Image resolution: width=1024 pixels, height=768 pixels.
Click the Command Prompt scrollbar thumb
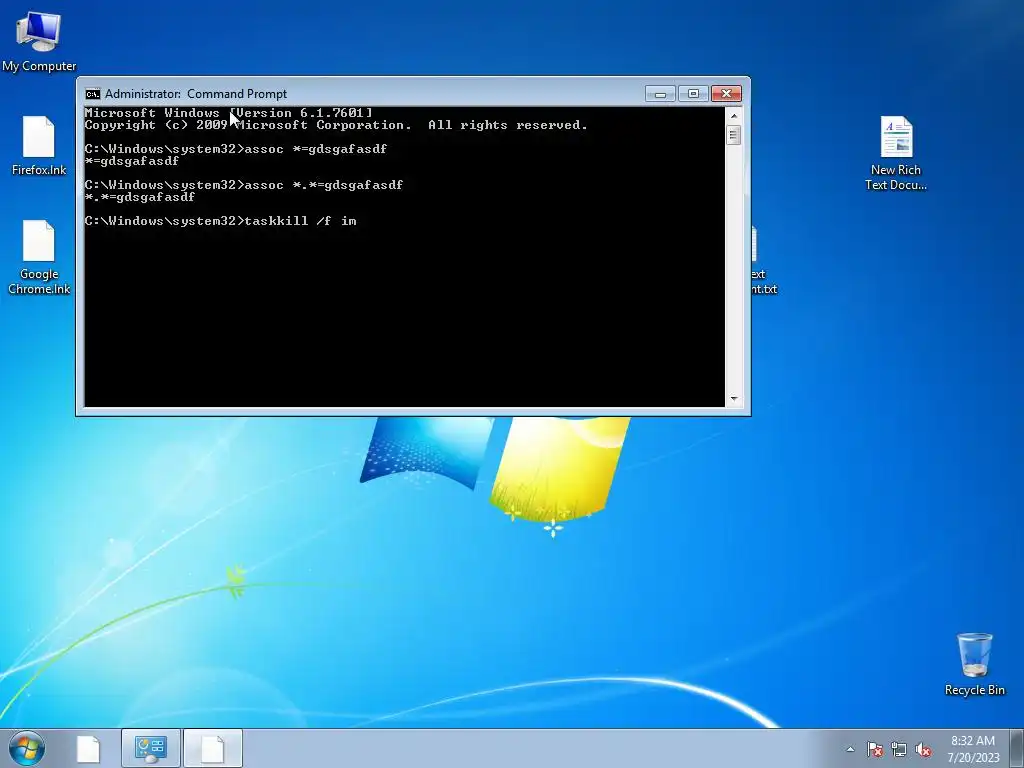[x=733, y=135]
